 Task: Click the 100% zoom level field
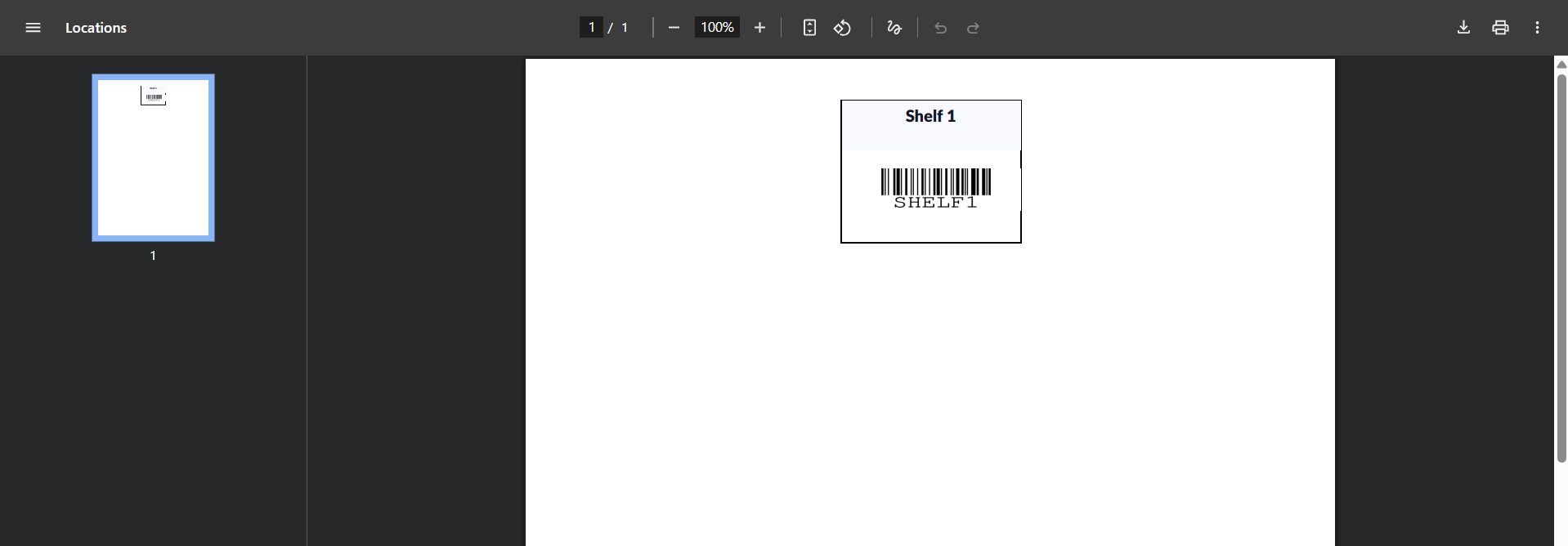(717, 28)
